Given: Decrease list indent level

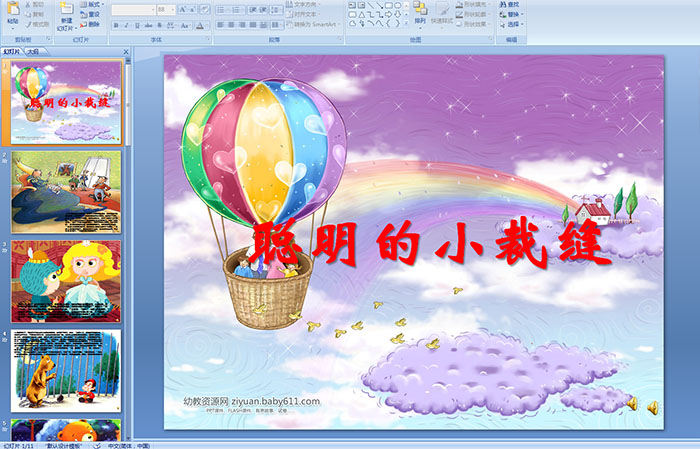Looking at the screenshot, I should 253,9.
